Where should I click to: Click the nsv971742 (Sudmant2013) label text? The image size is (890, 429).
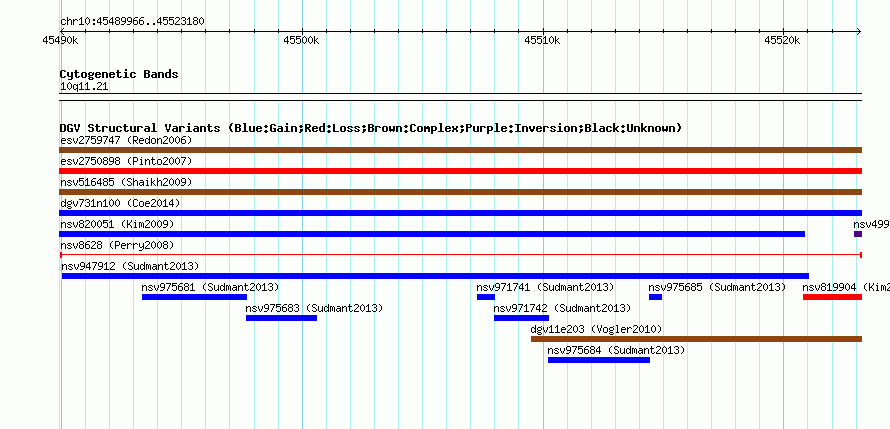coord(562,308)
